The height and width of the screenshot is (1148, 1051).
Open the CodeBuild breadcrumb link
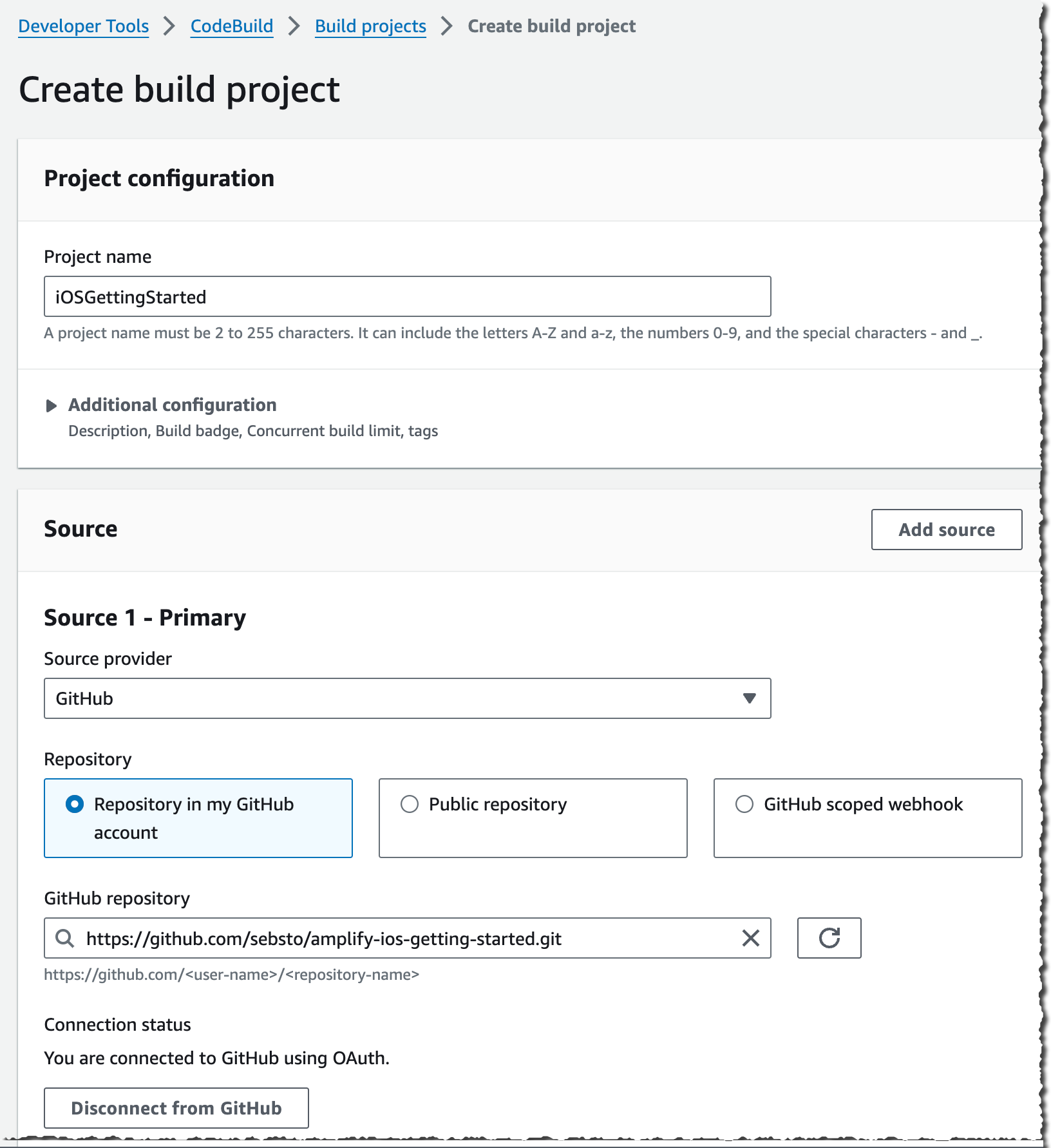[232, 26]
